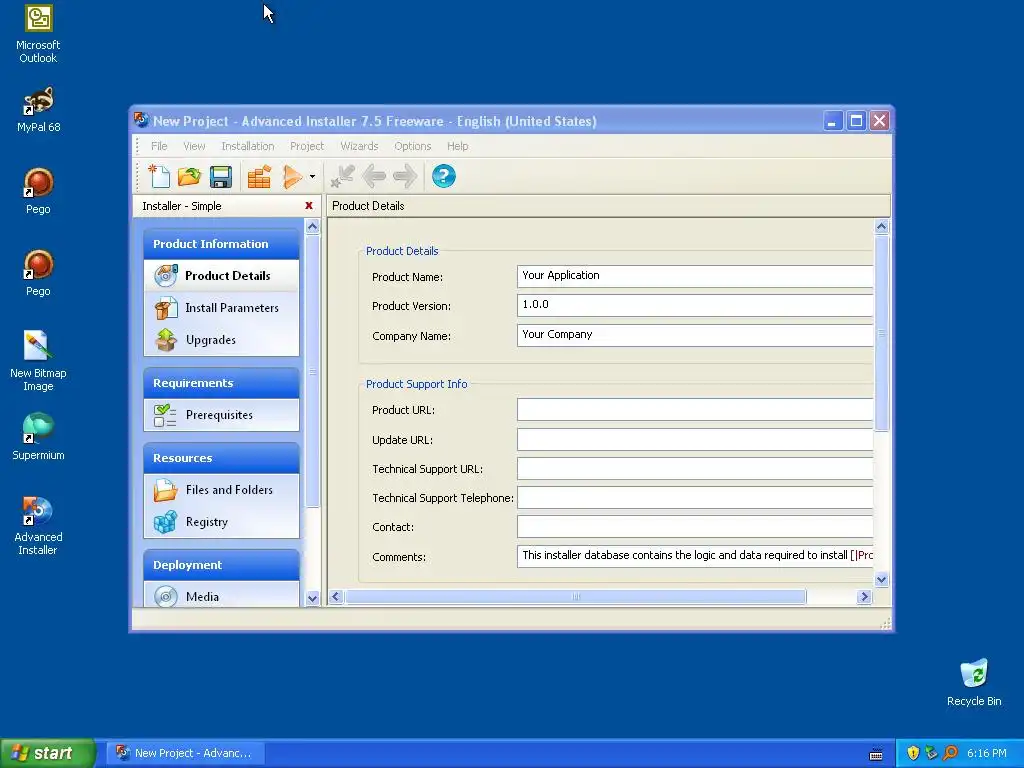
Task: Open the Options menu
Action: point(413,146)
